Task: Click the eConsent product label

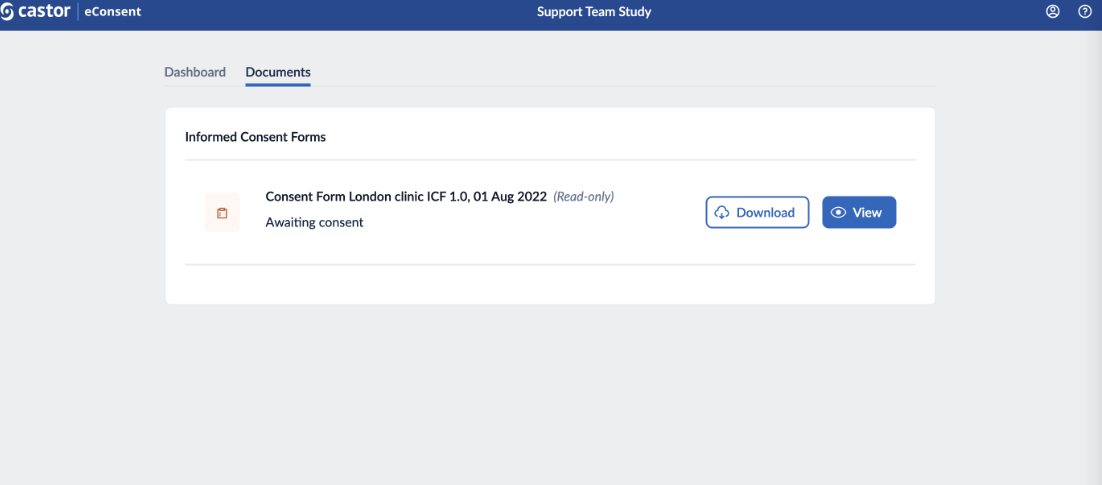Action: [x=112, y=12]
